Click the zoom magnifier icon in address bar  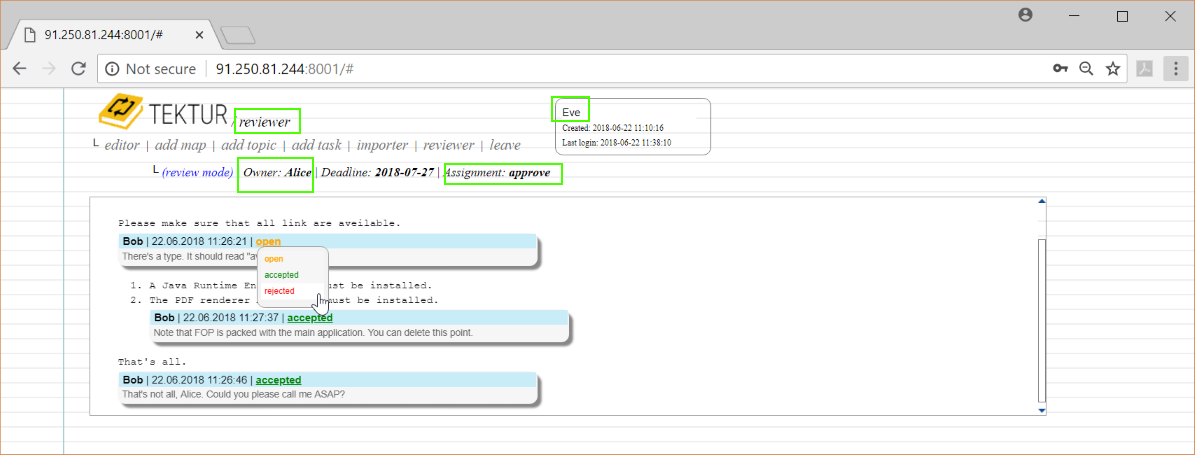pos(1086,69)
